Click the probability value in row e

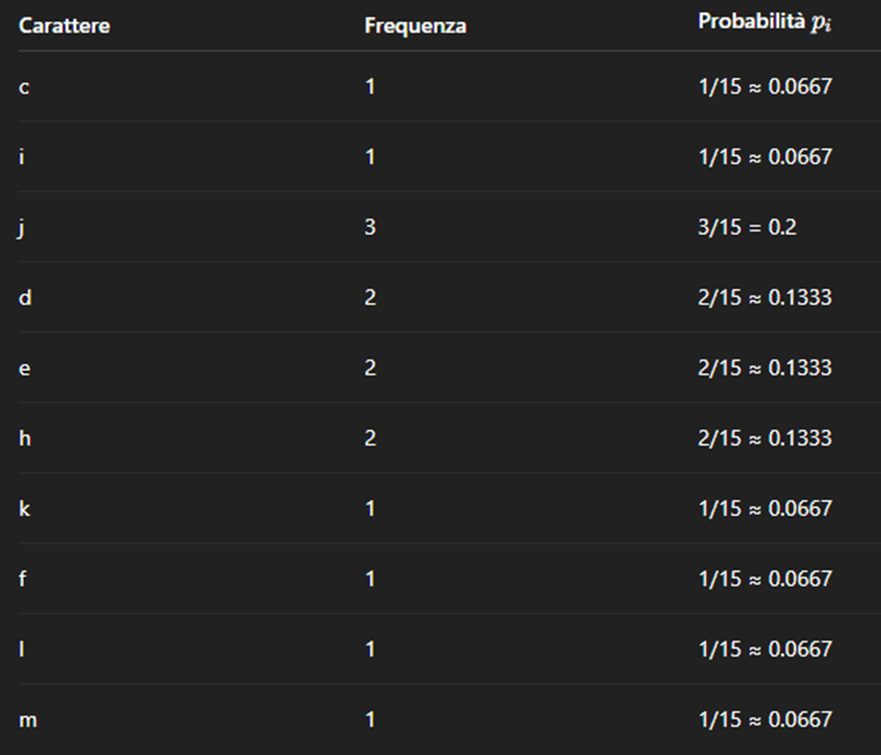(x=764, y=368)
